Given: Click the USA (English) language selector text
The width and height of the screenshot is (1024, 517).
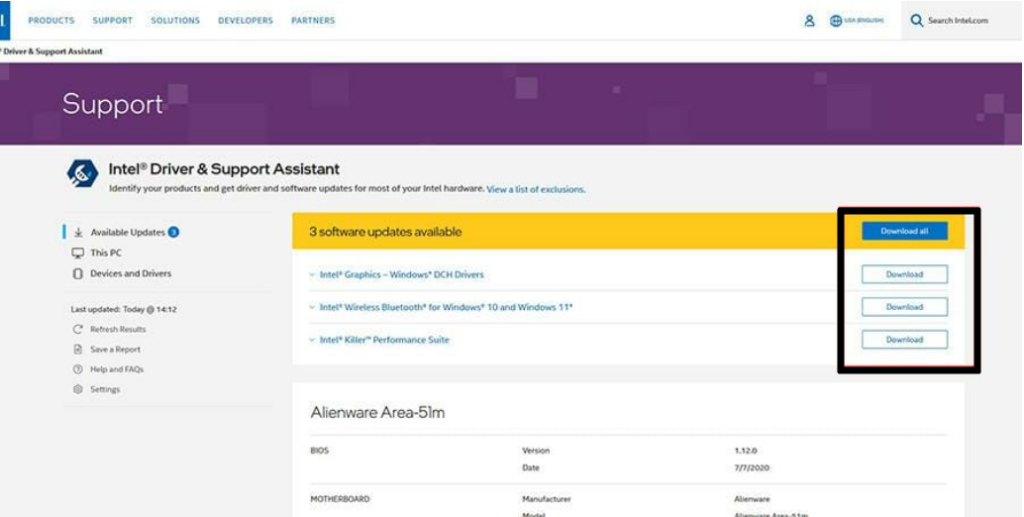Looking at the screenshot, I should click(863, 21).
